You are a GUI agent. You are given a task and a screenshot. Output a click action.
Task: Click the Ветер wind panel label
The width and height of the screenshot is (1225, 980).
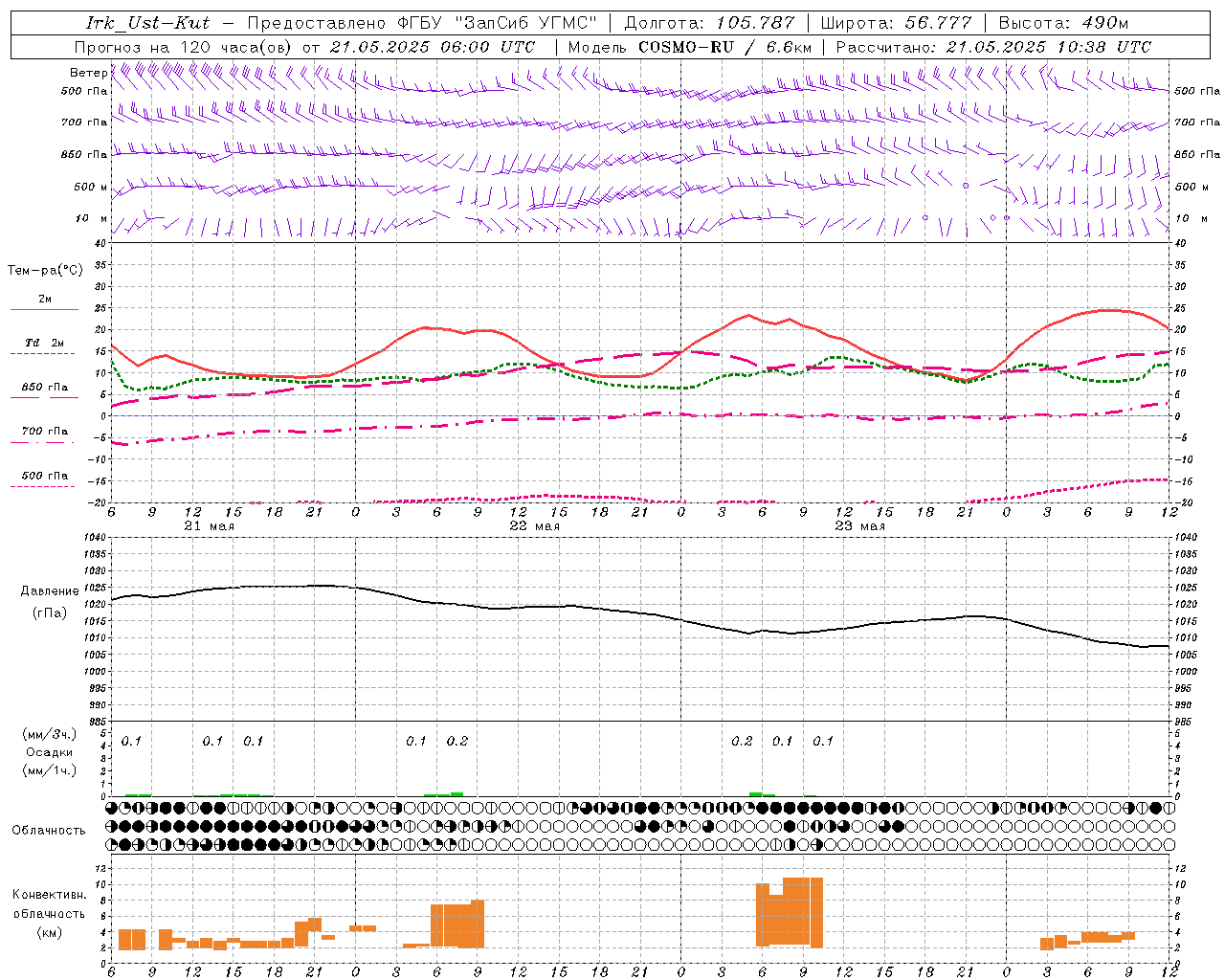click(x=88, y=73)
